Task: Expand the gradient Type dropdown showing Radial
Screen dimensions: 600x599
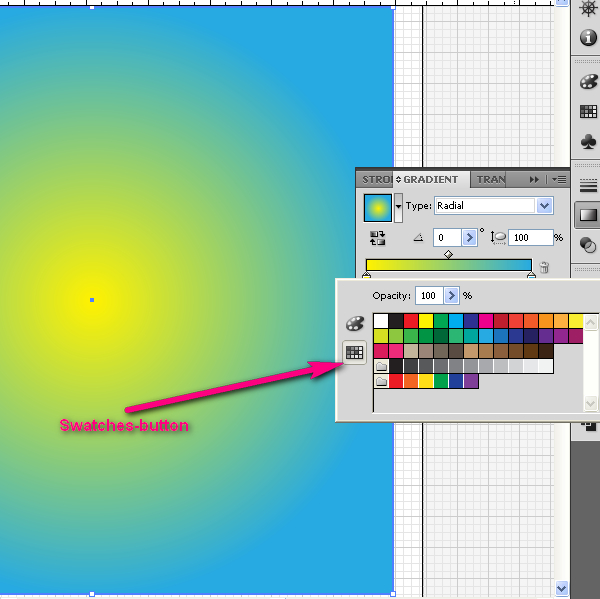Action: pyautogui.click(x=545, y=205)
